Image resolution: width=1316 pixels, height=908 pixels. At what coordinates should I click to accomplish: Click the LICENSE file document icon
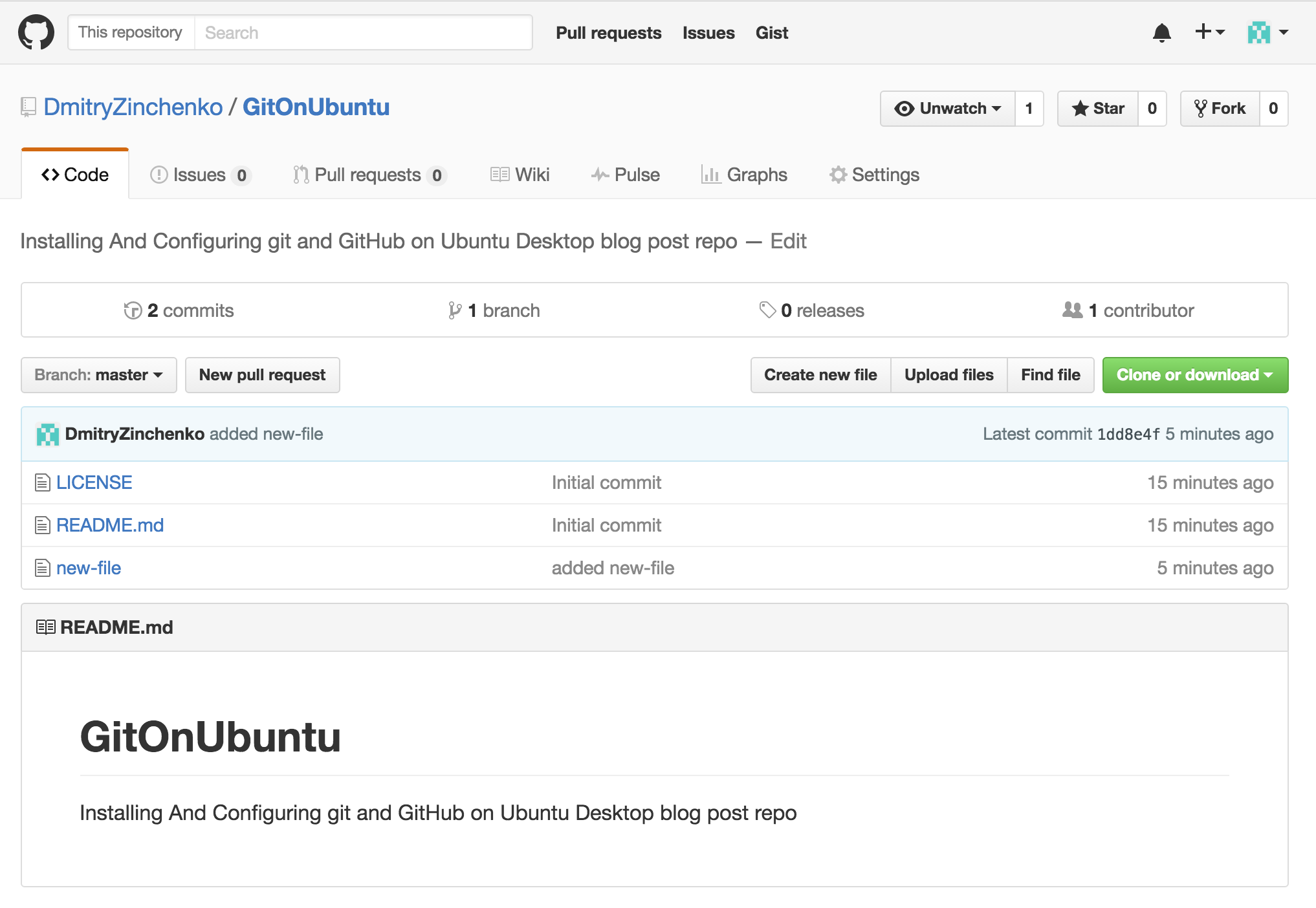coord(43,482)
